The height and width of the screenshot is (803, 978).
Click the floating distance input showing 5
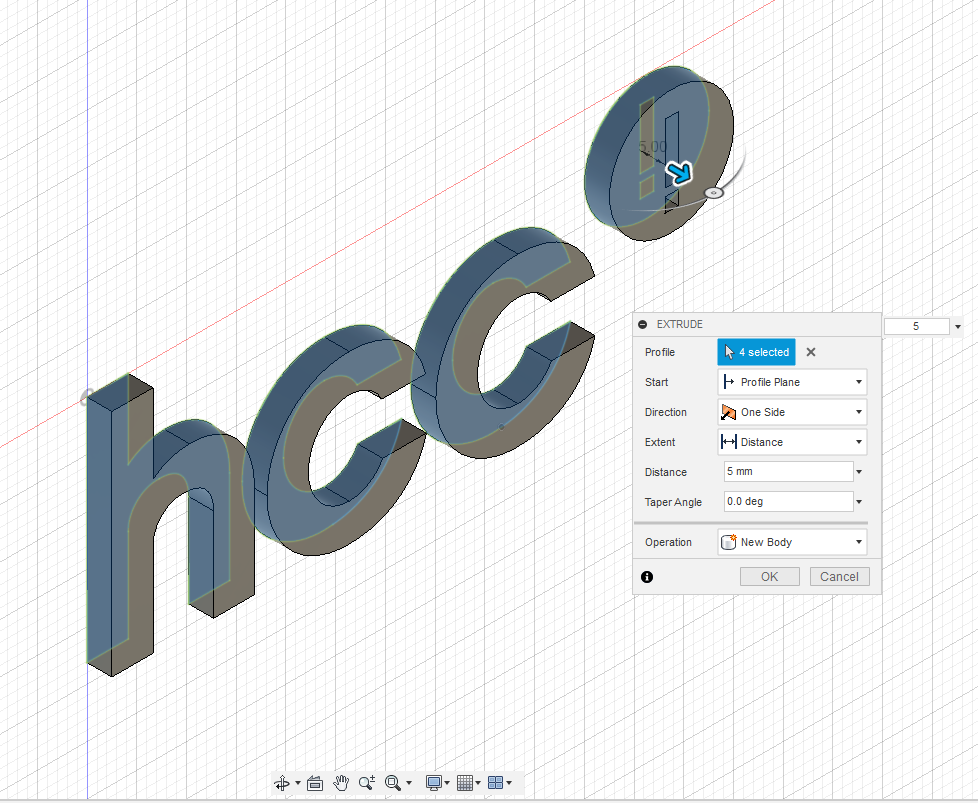pyautogui.click(x=916, y=326)
